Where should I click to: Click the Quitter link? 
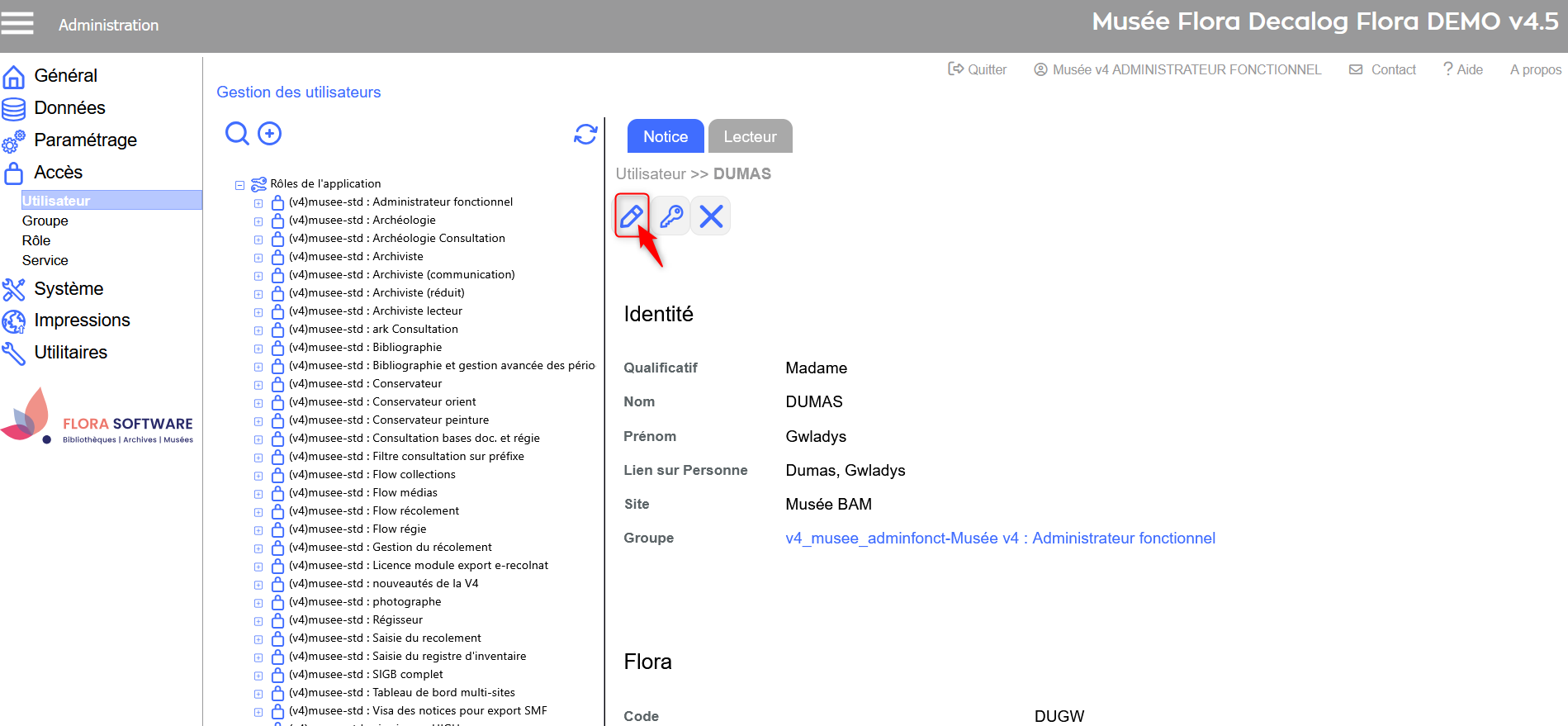tap(978, 69)
